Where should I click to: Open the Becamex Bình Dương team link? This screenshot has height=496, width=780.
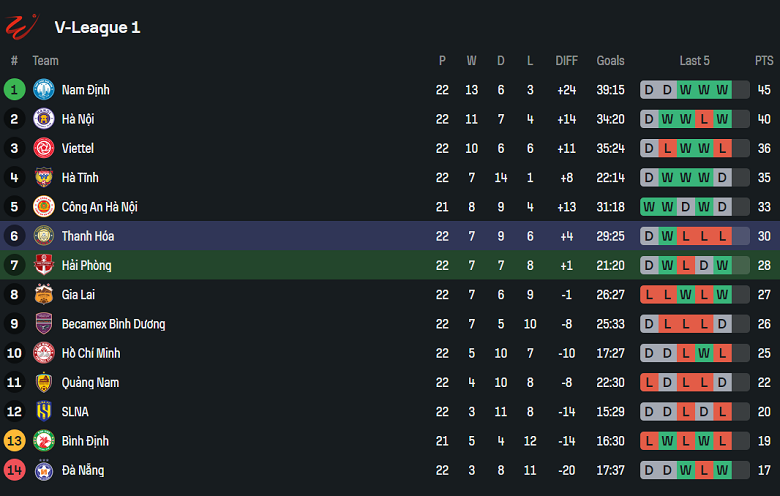tap(113, 324)
